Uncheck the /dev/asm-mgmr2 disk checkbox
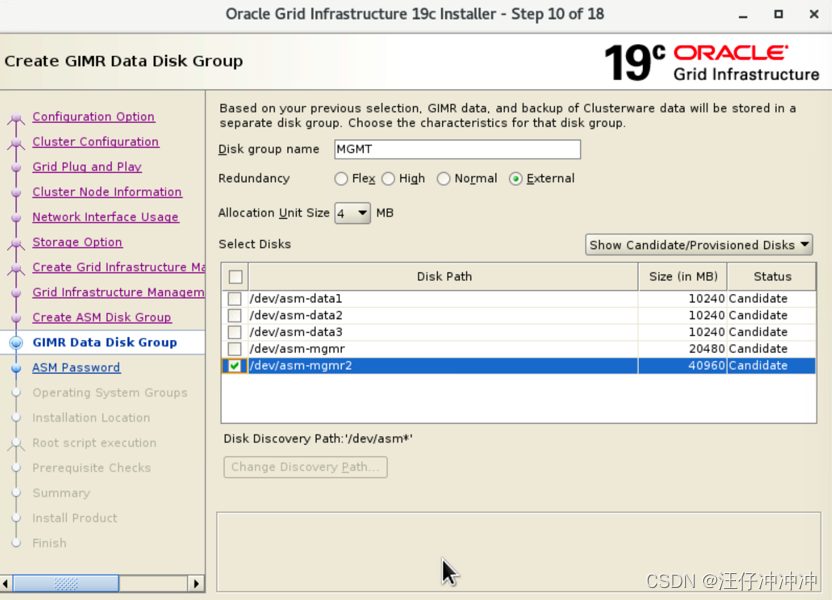The height and width of the screenshot is (600, 832). pos(235,366)
